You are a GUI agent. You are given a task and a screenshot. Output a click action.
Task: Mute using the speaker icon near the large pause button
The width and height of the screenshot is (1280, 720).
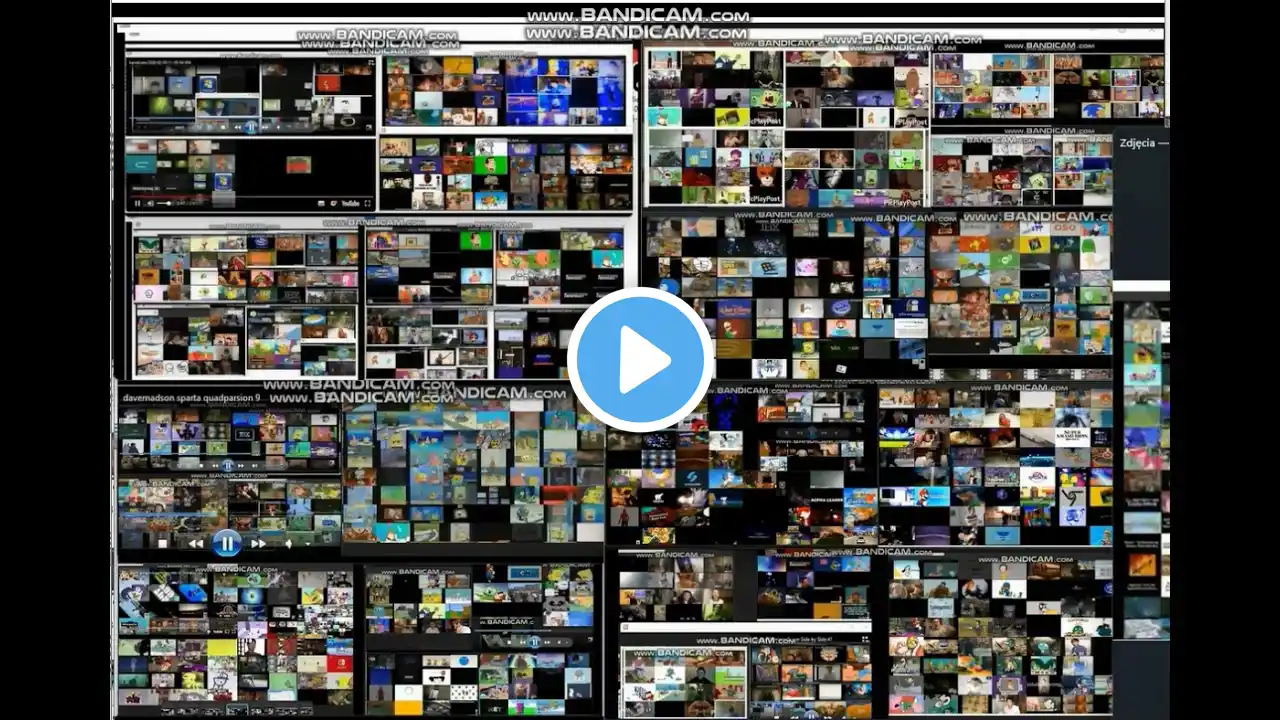(288, 544)
